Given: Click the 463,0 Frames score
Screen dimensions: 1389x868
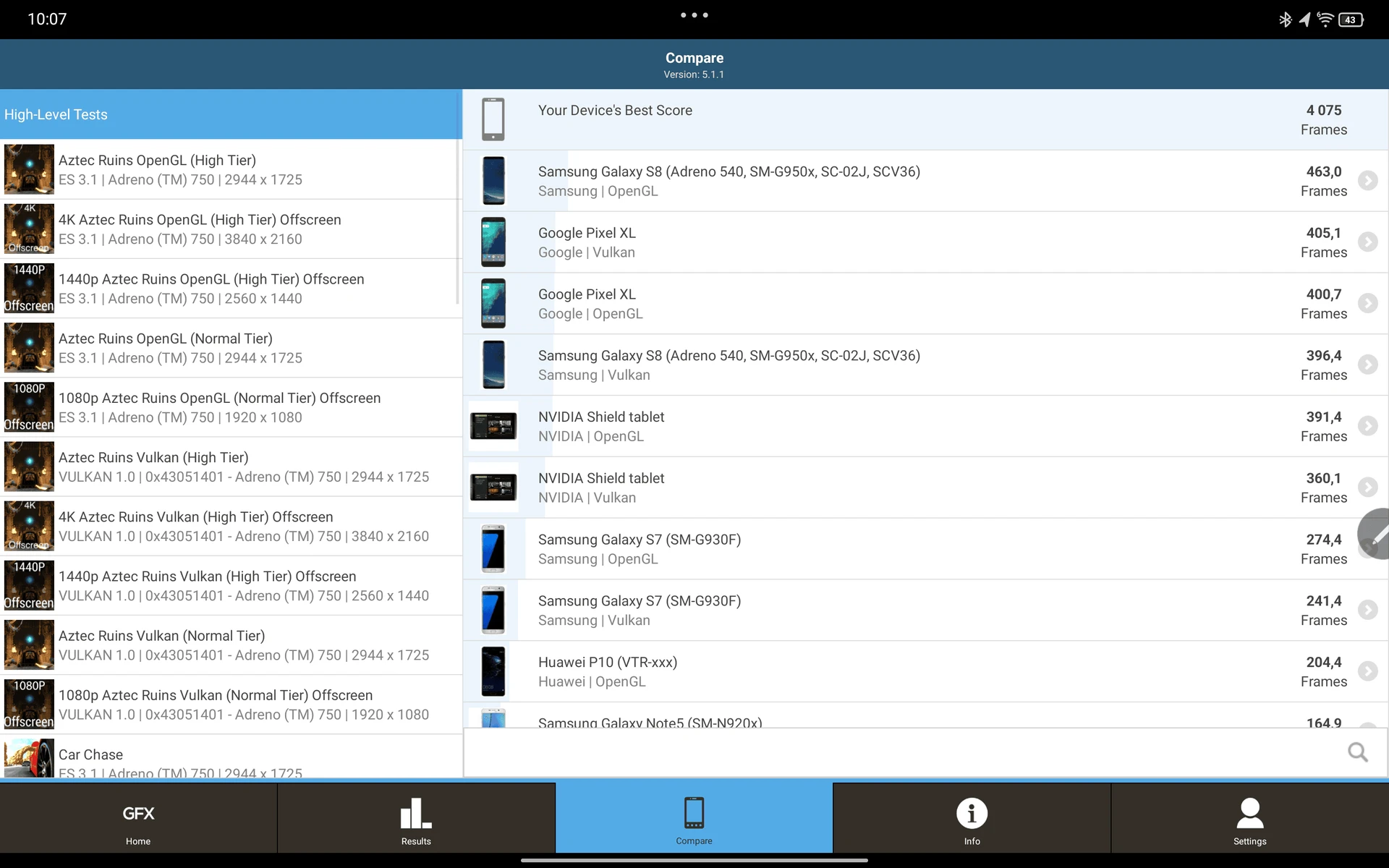Looking at the screenshot, I should [x=1324, y=181].
